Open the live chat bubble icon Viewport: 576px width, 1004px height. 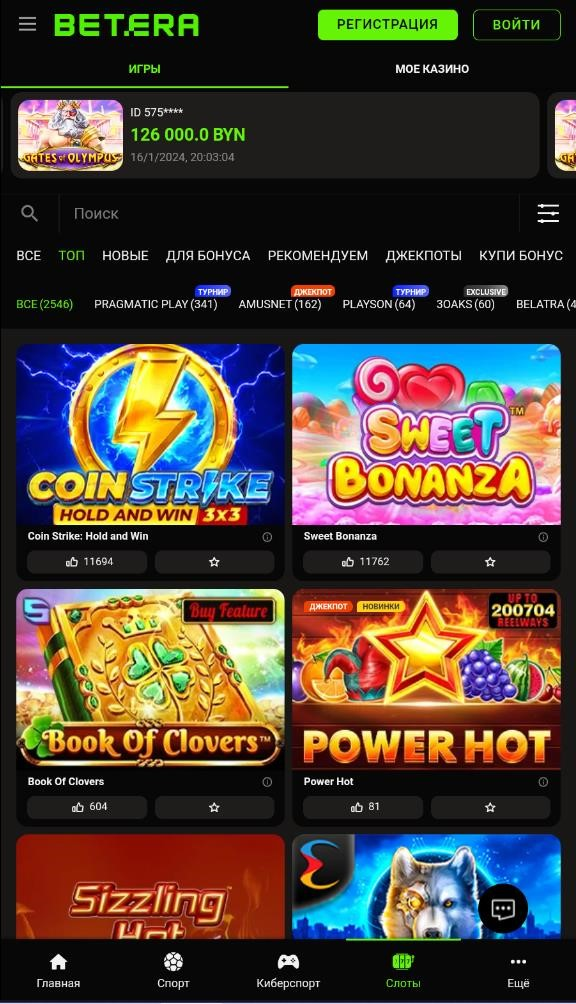tap(502, 909)
